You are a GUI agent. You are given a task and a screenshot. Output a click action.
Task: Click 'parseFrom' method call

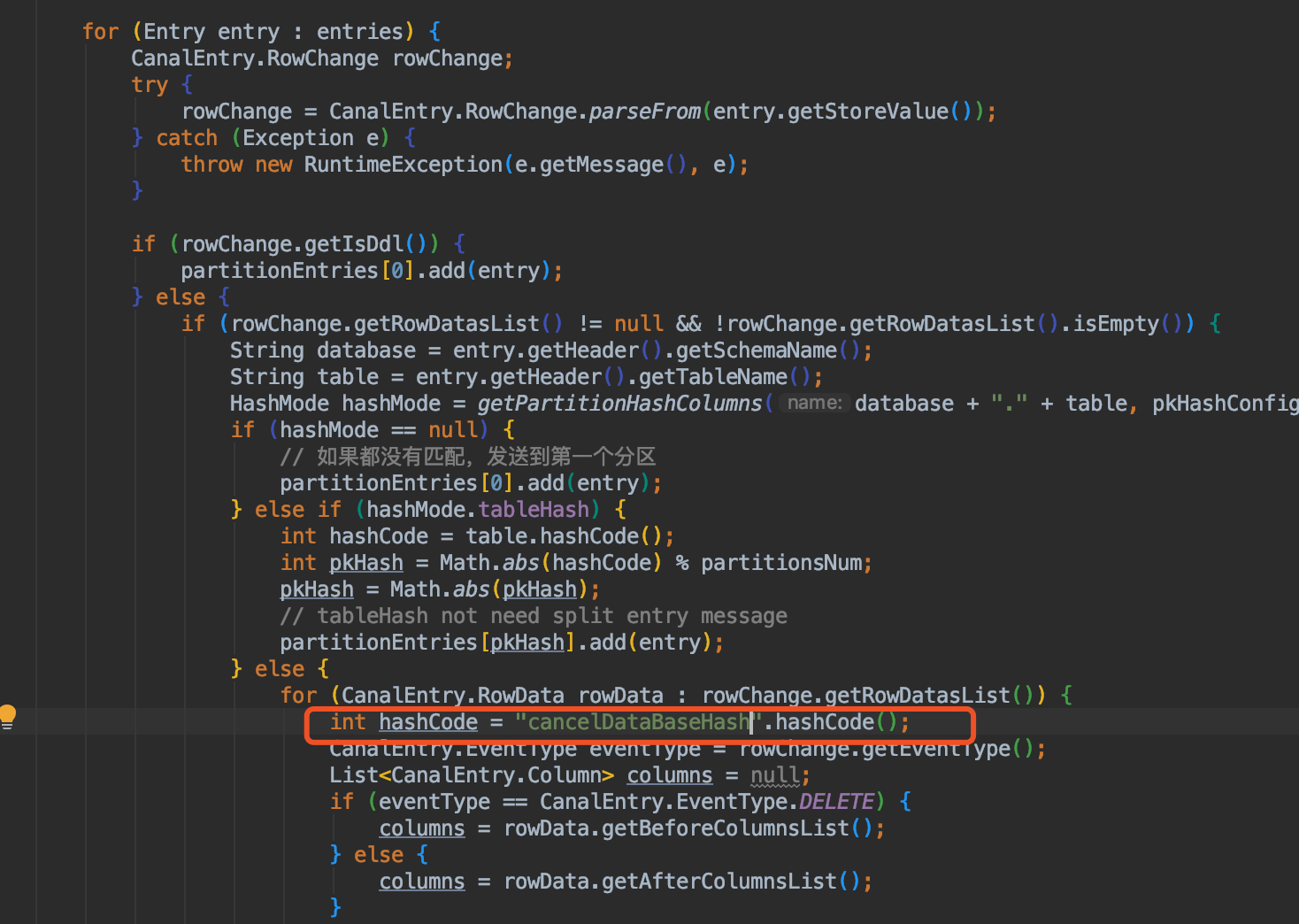pos(645,112)
